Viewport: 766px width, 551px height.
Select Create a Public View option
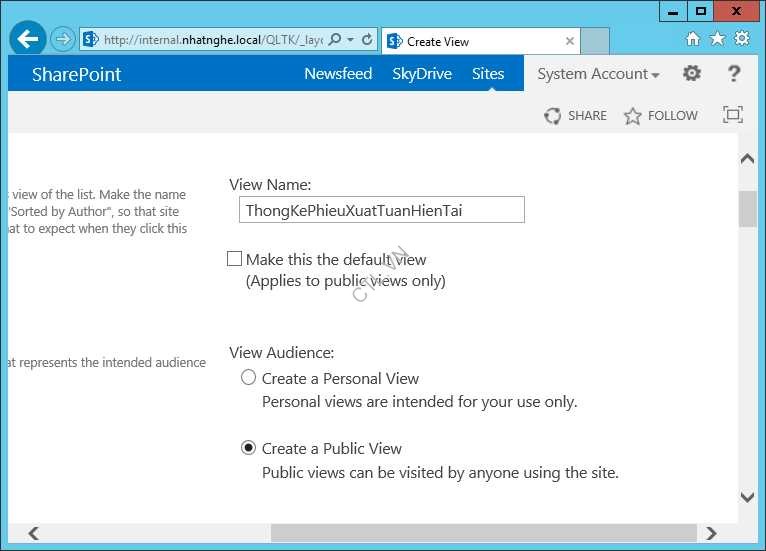point(249,448)
